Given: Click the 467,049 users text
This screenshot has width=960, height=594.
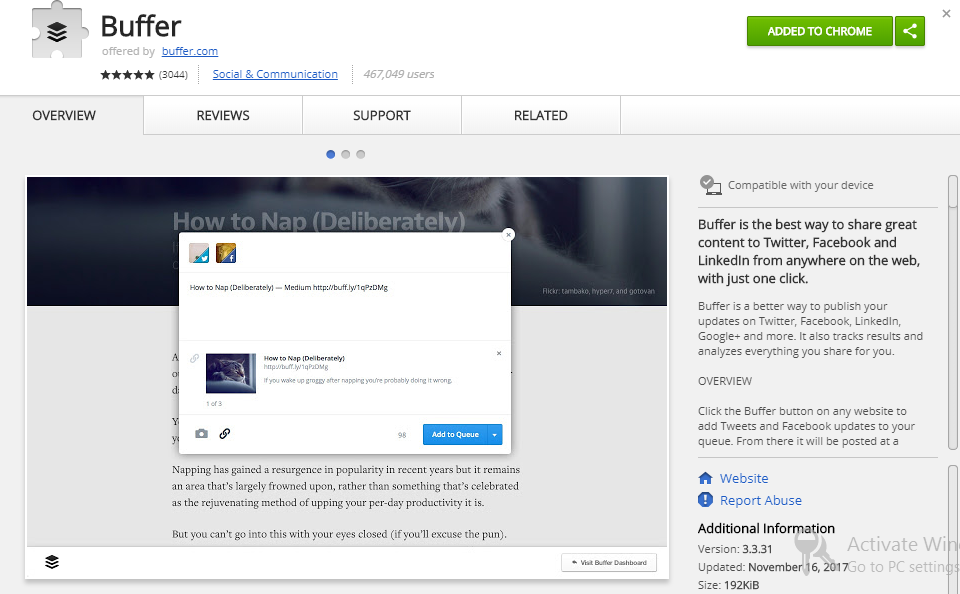Looking at the screenshot, I should [x=399, y=74].
